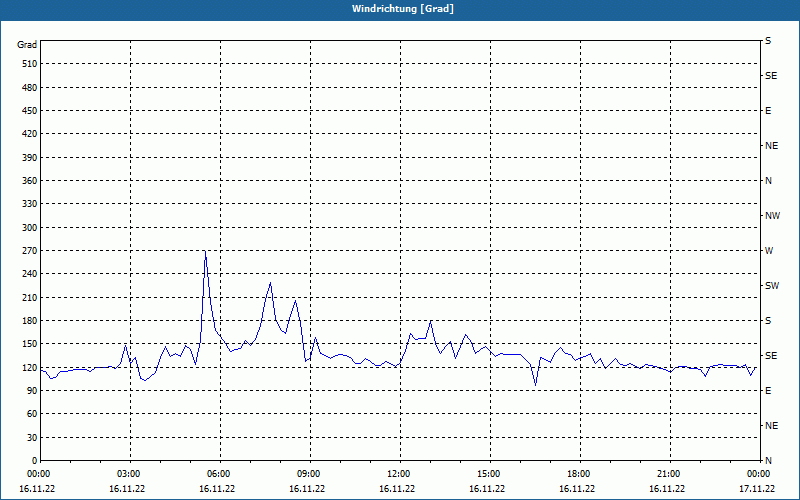Select the 390 value on the left axis
Image resolution: width=800 pixels, height=500 pixels.
[30, 157]
